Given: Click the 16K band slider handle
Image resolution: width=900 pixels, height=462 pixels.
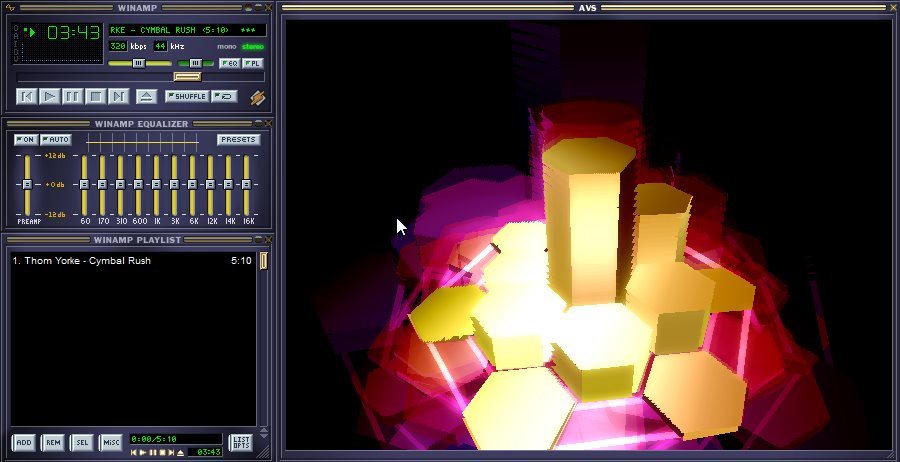Looking at the screenshot, I should click(246, 185).
